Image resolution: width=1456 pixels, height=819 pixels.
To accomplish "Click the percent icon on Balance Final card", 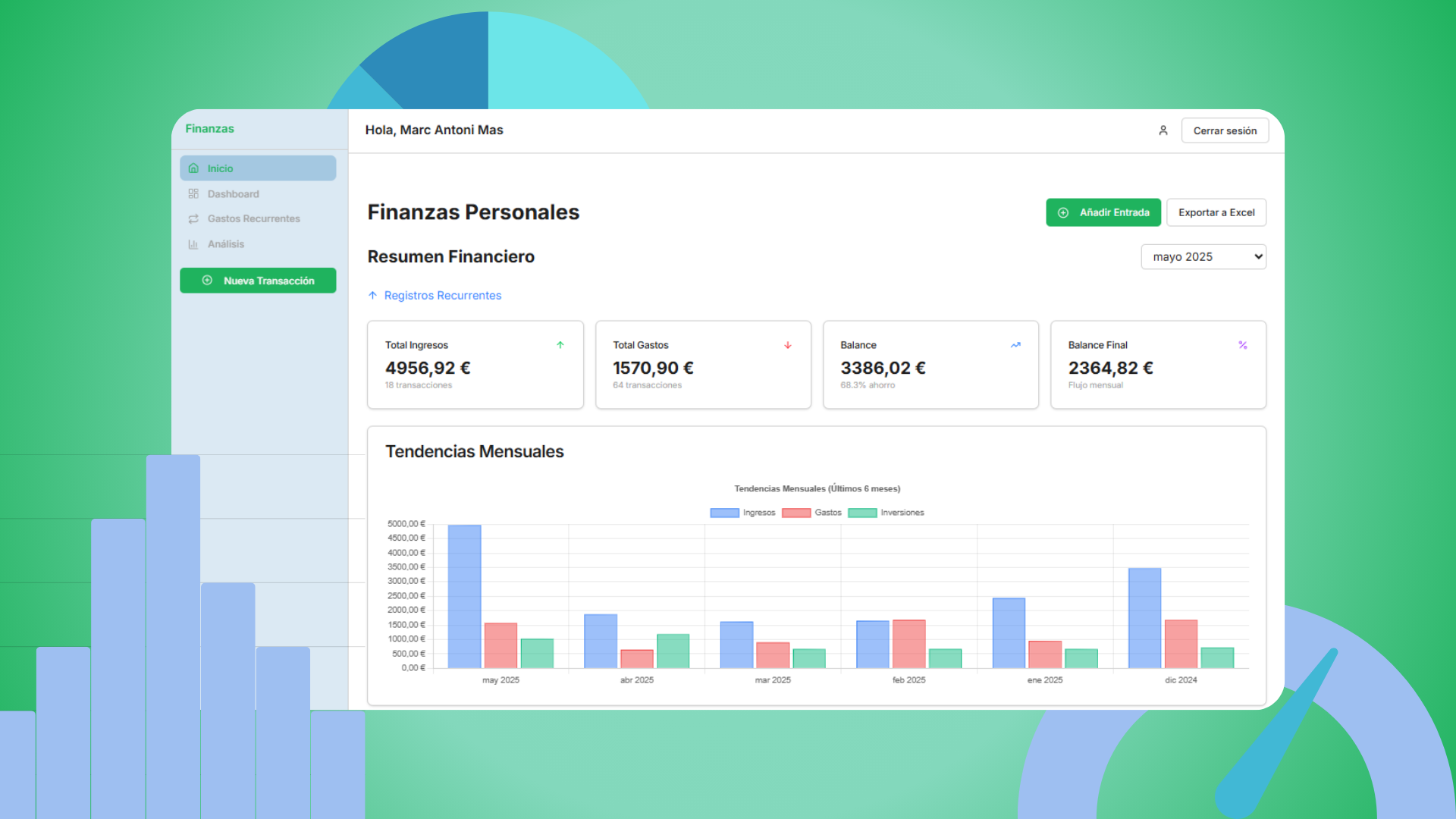I will pyautogui.click(x=1243, y=344).
